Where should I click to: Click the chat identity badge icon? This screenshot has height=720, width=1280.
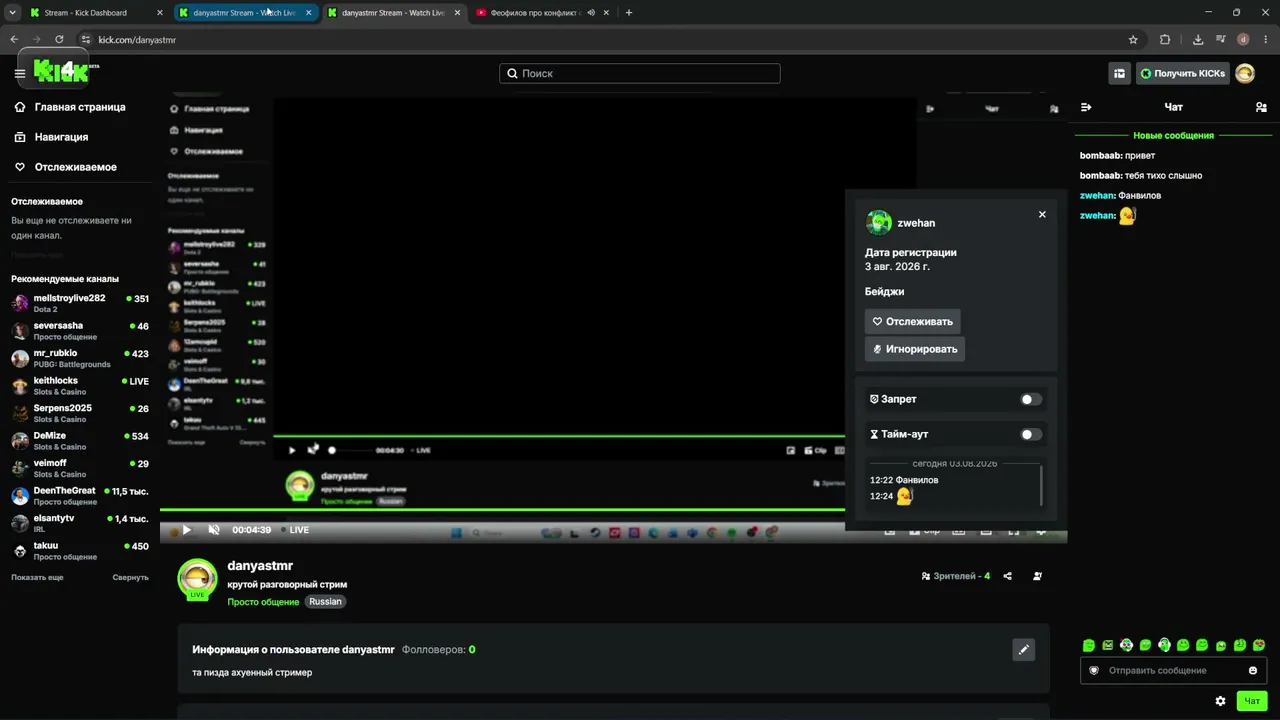[x=1094, y=670]
